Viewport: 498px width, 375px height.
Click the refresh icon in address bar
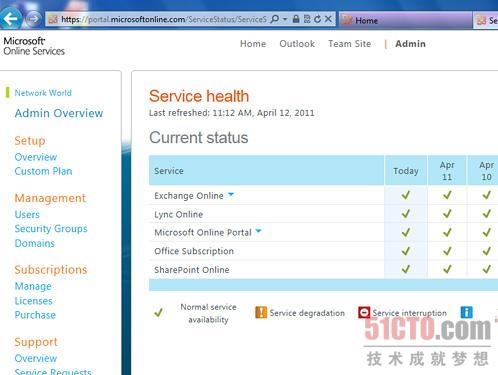pos(317,19)
